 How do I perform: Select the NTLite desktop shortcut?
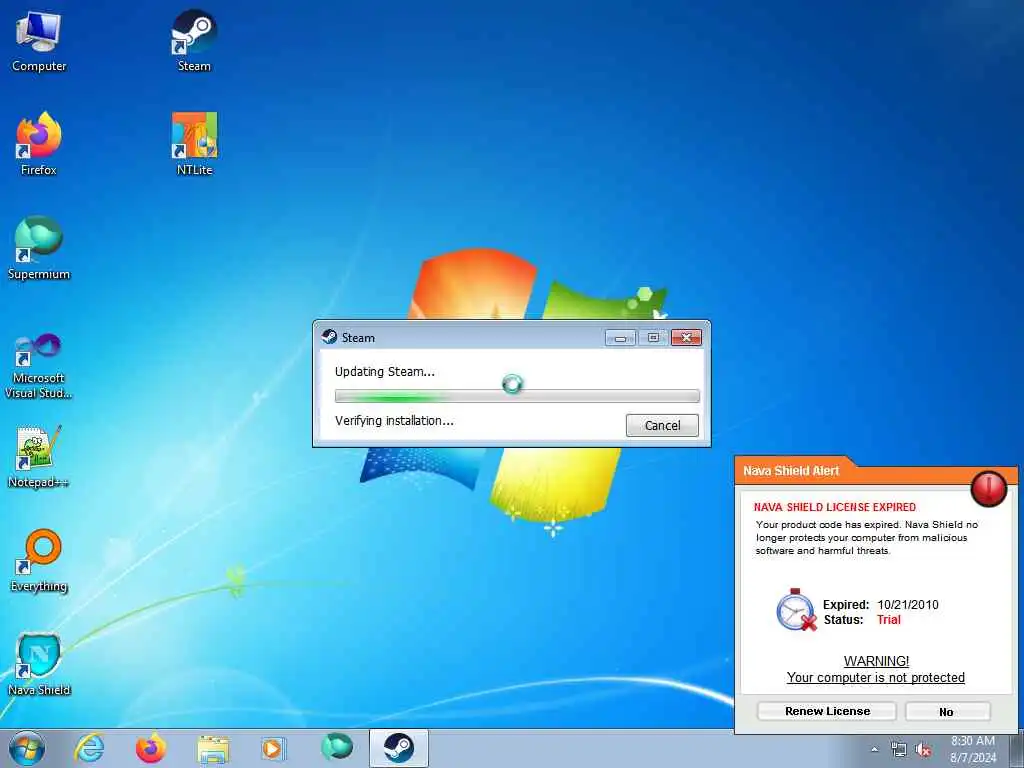(x=194, y=144)
